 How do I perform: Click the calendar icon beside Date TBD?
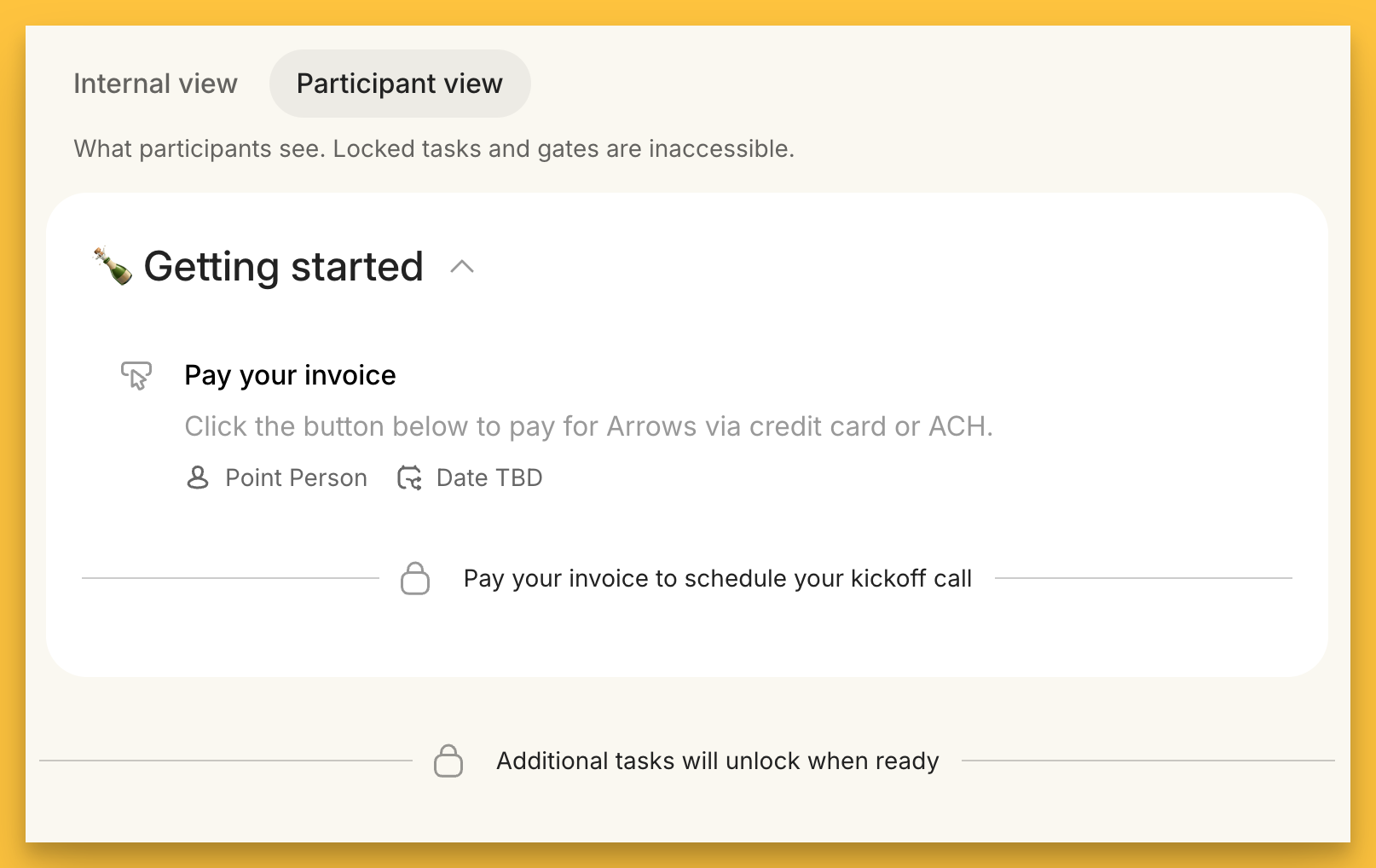410,477
